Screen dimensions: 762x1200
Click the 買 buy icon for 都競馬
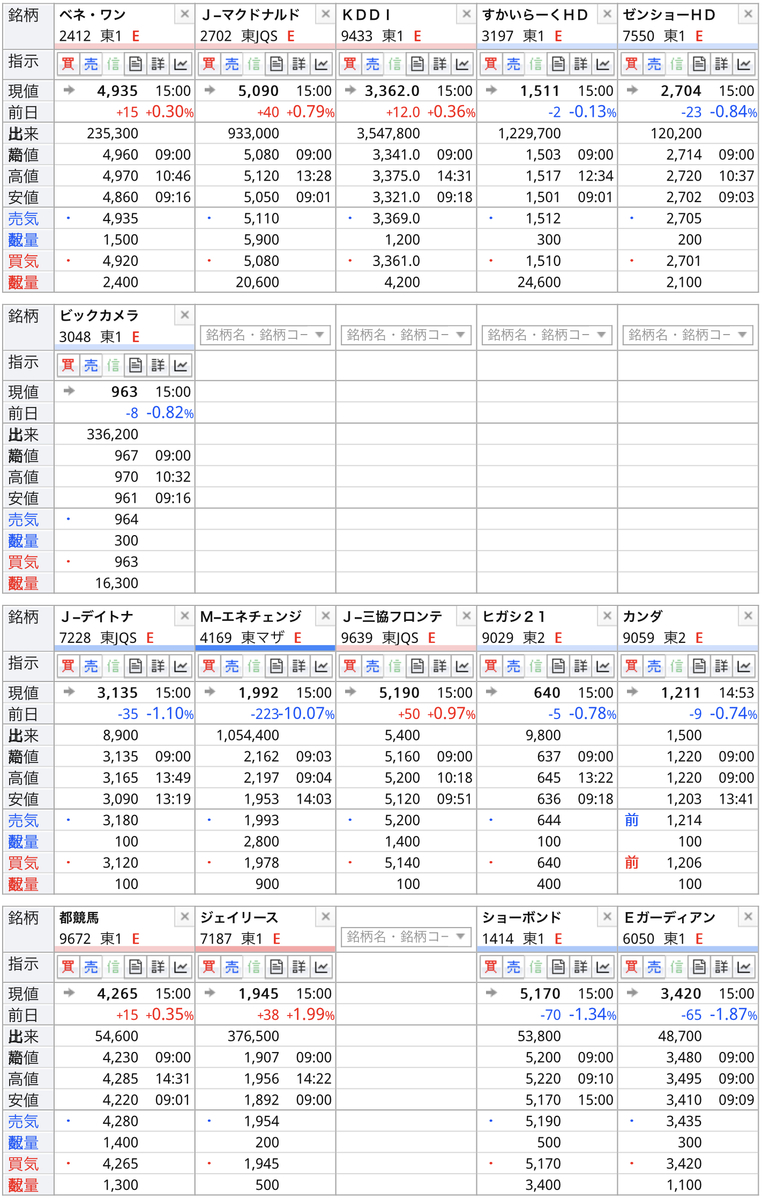coord(68,967)
